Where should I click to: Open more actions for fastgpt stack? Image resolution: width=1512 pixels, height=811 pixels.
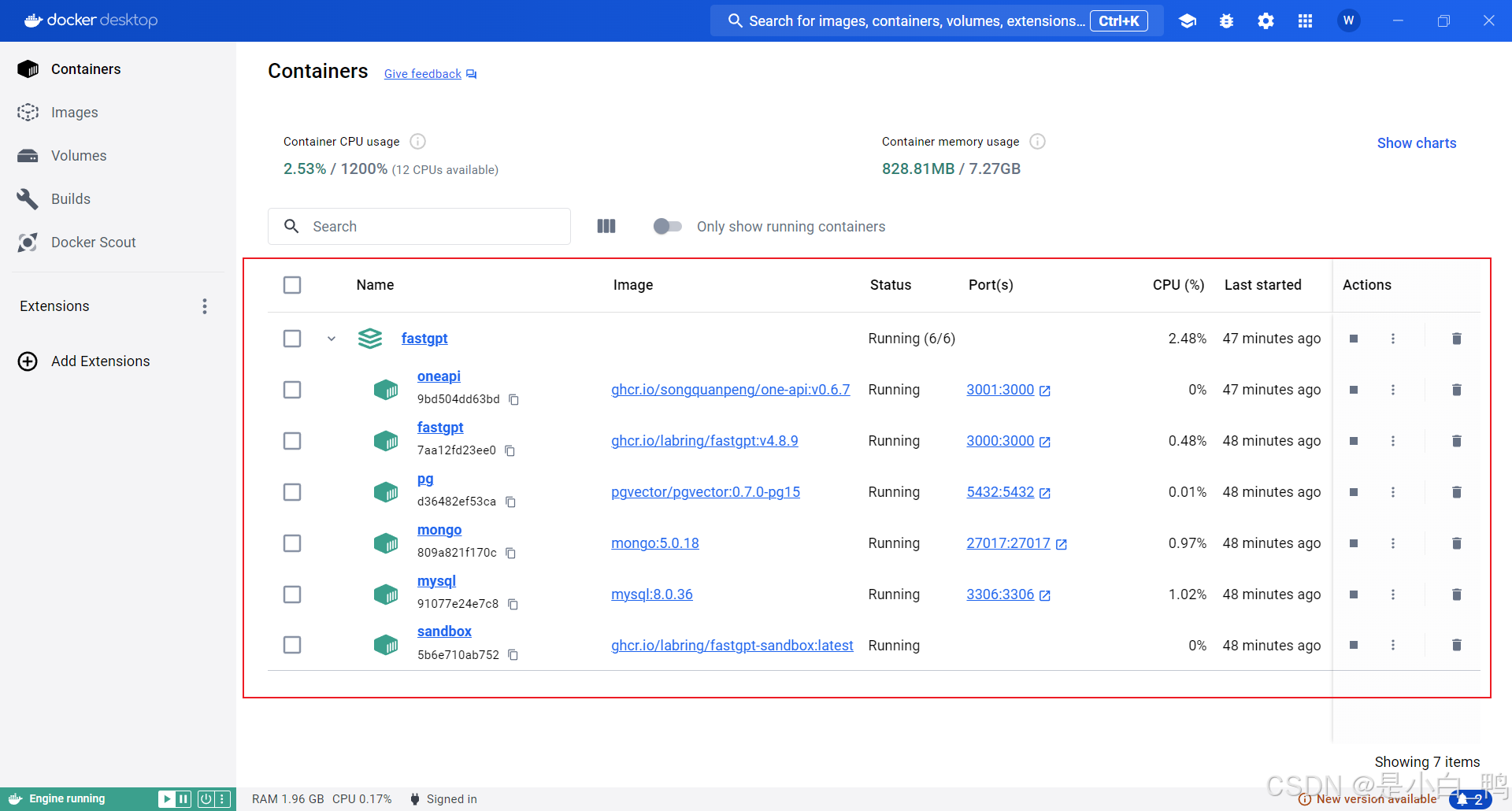click(1393, 339)
